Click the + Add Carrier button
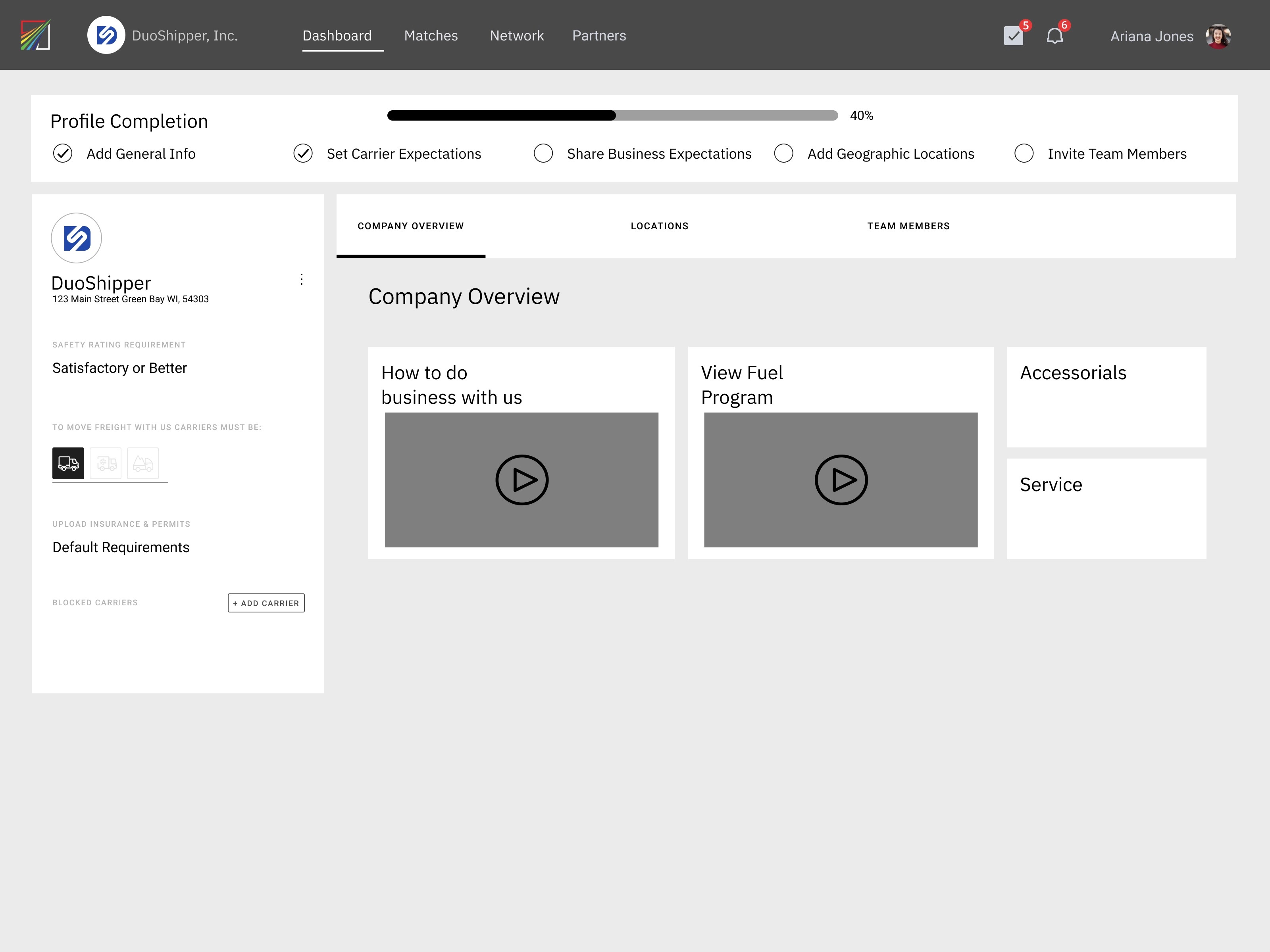The width and height of the screenshot is (1270, 952). tap(266, 603)
